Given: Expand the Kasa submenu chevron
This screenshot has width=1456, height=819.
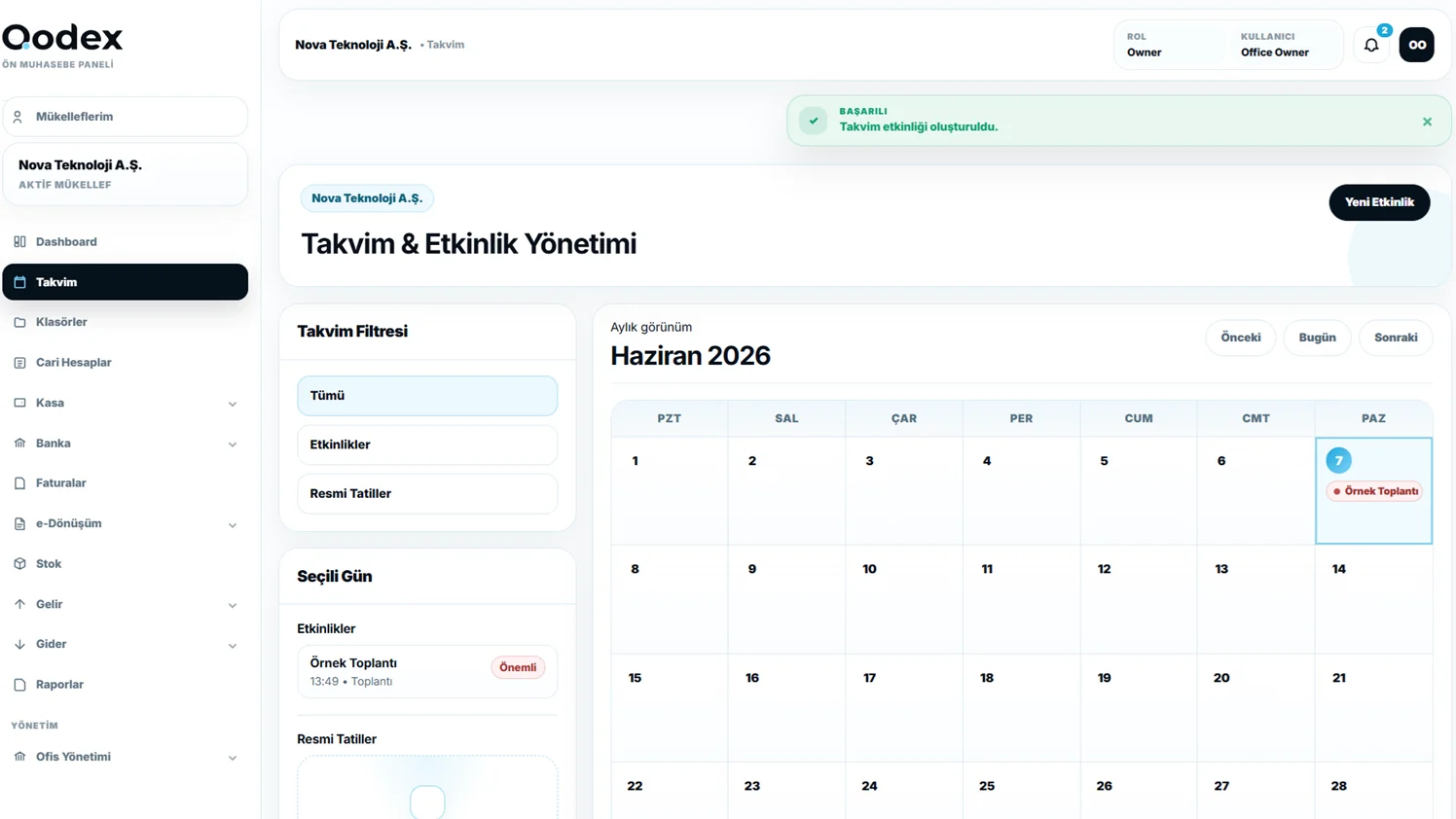Looking at the screenshot, I should pos(233,404).
